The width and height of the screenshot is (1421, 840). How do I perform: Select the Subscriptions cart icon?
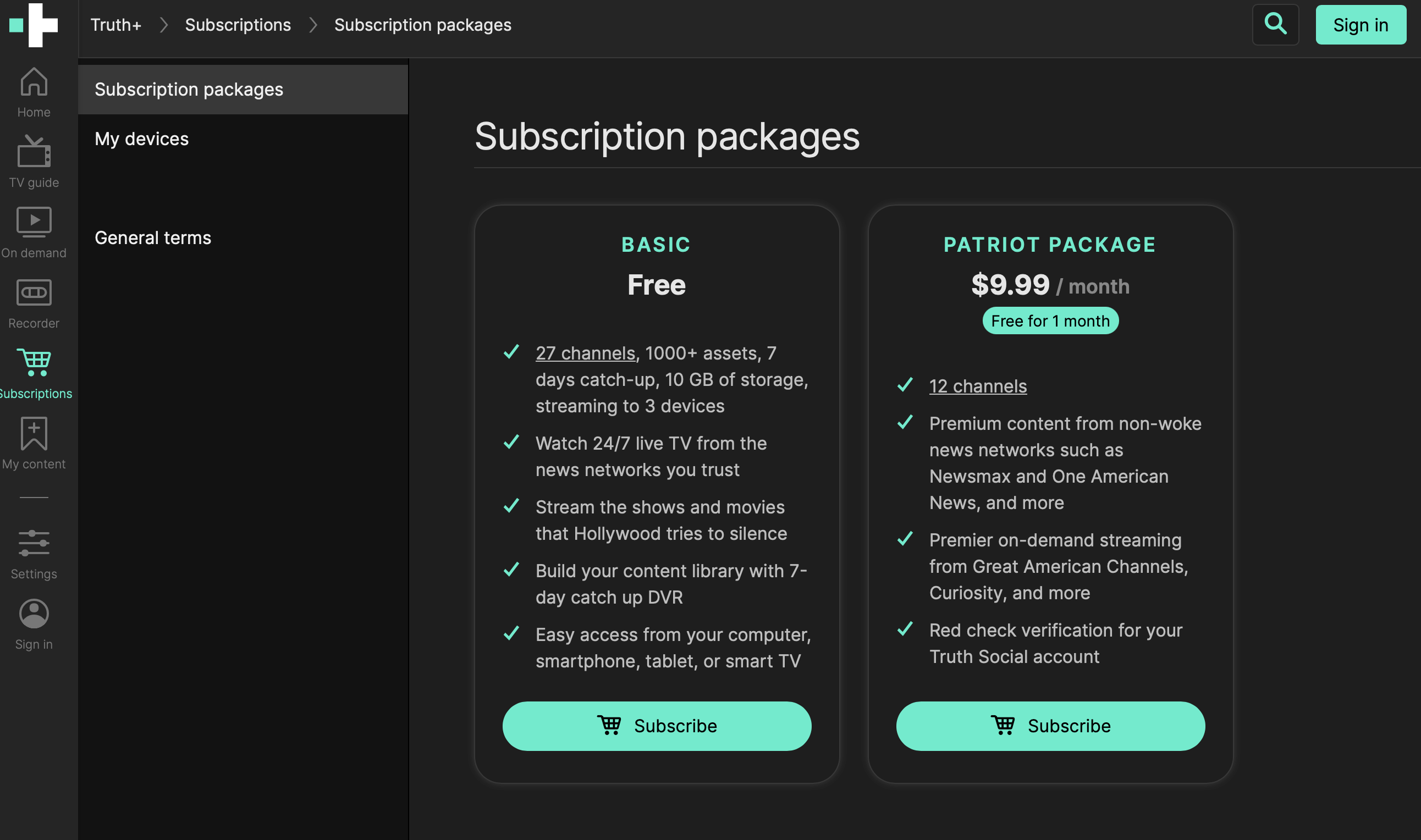pos(34,363)
